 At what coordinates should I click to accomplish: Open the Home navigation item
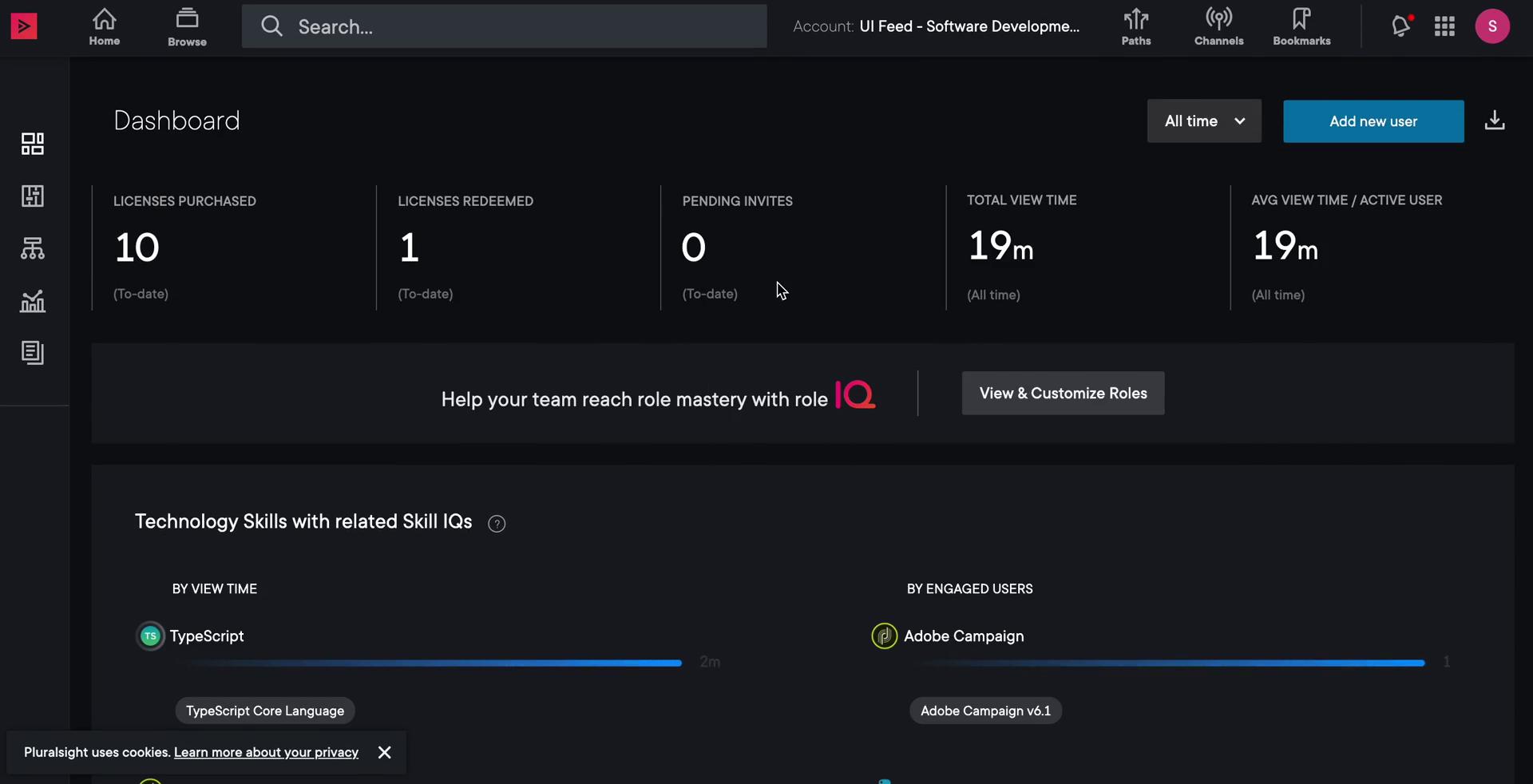(x=105, y=26)
